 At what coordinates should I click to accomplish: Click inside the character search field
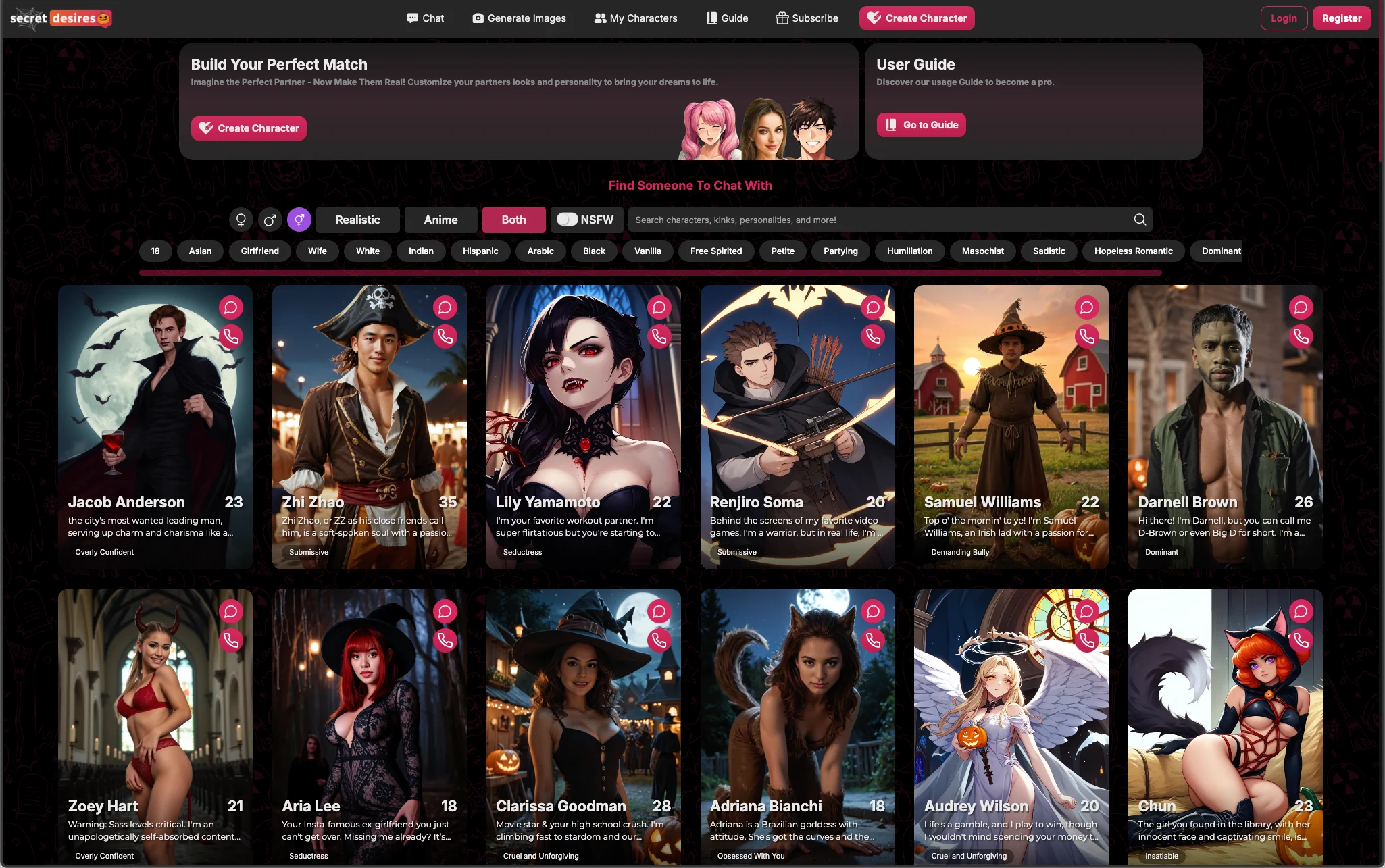[x=811, y=219]
